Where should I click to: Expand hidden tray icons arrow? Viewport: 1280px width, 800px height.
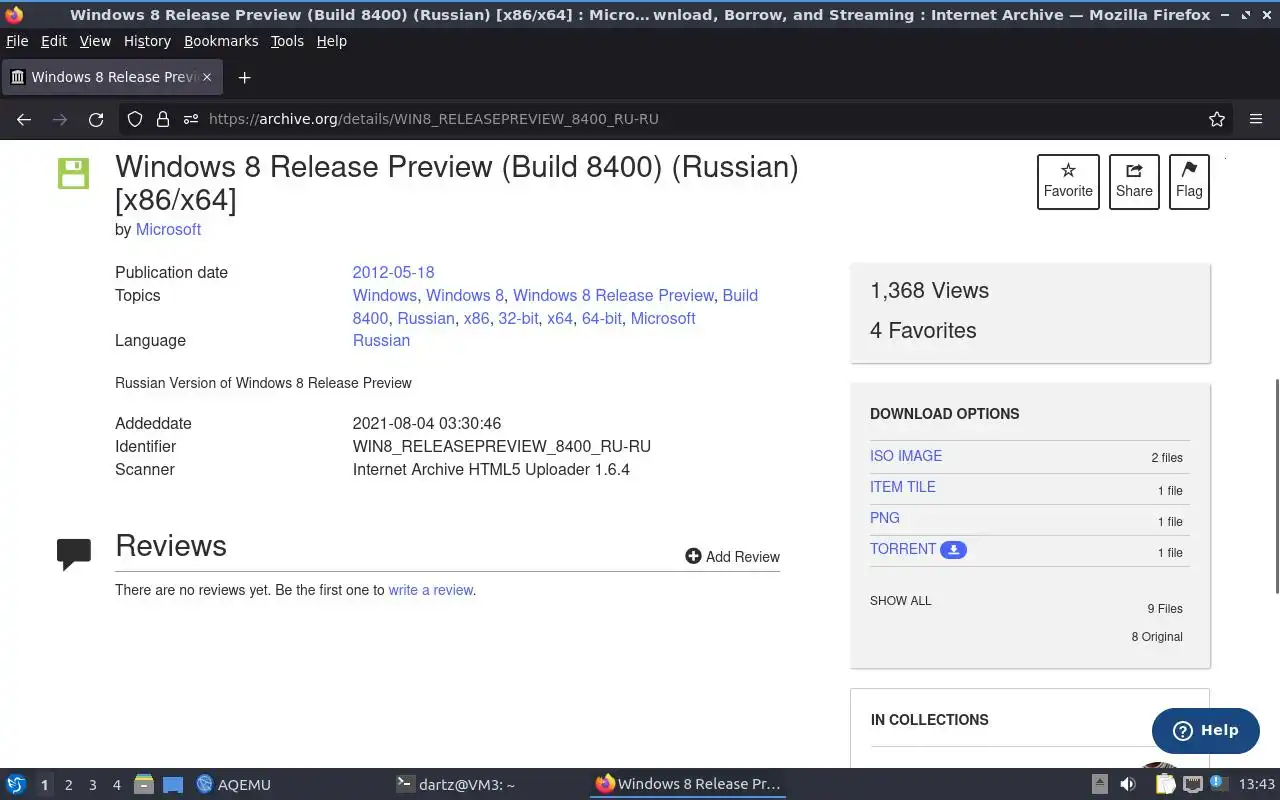point(1099,784)
